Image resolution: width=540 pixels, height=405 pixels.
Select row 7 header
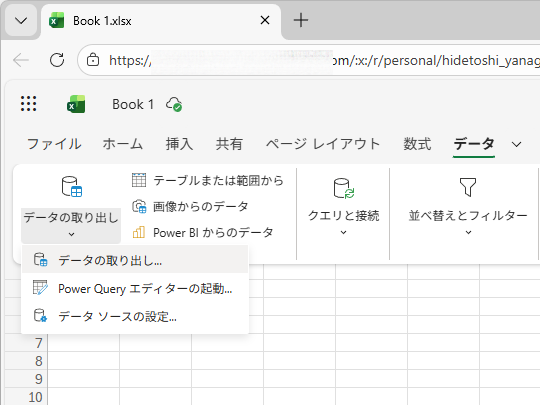click(27, 343)
